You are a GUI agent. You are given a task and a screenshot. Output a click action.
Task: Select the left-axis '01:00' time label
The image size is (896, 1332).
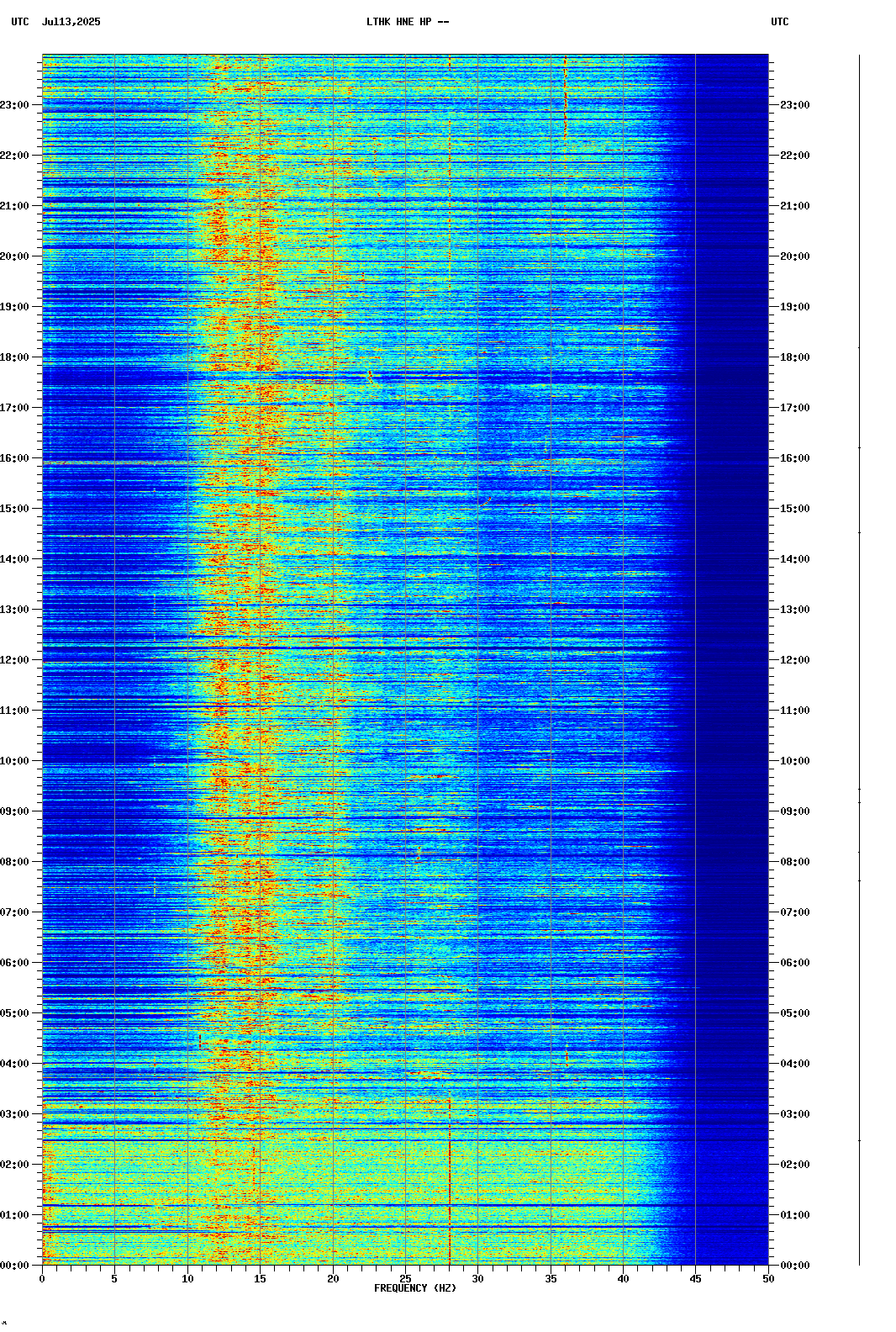[x=14, y=1215]
